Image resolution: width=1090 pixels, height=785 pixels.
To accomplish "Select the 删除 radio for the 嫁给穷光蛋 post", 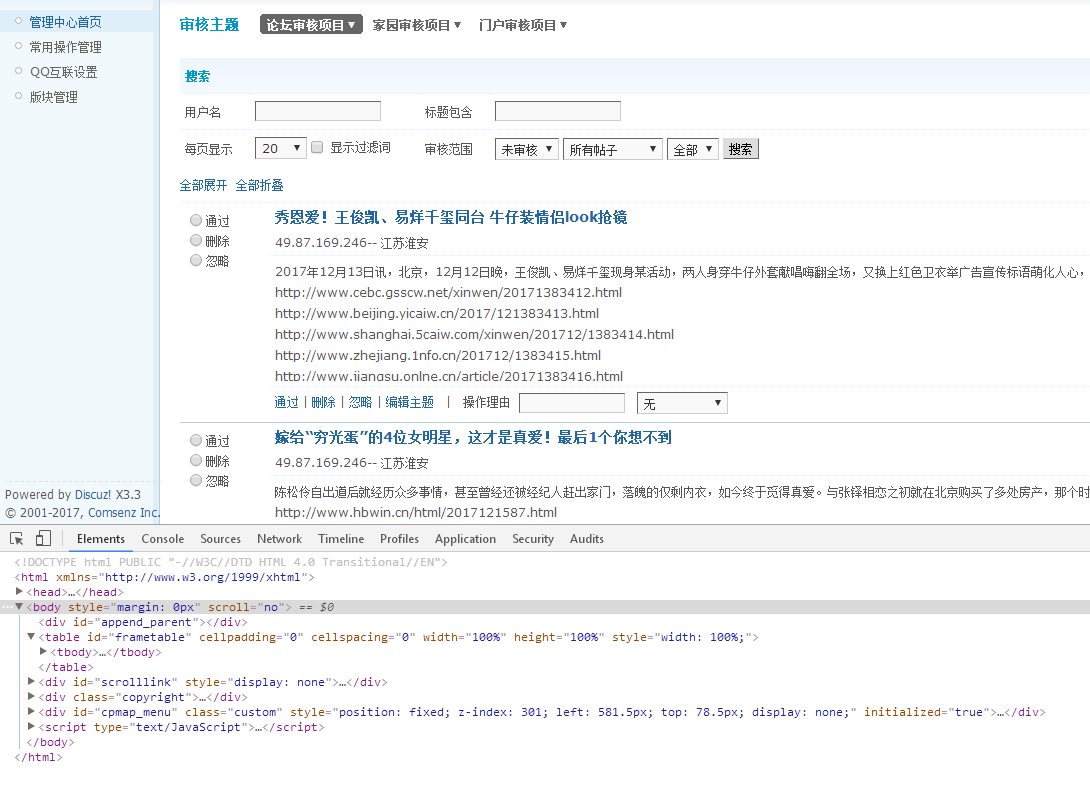I will point(196,460).
